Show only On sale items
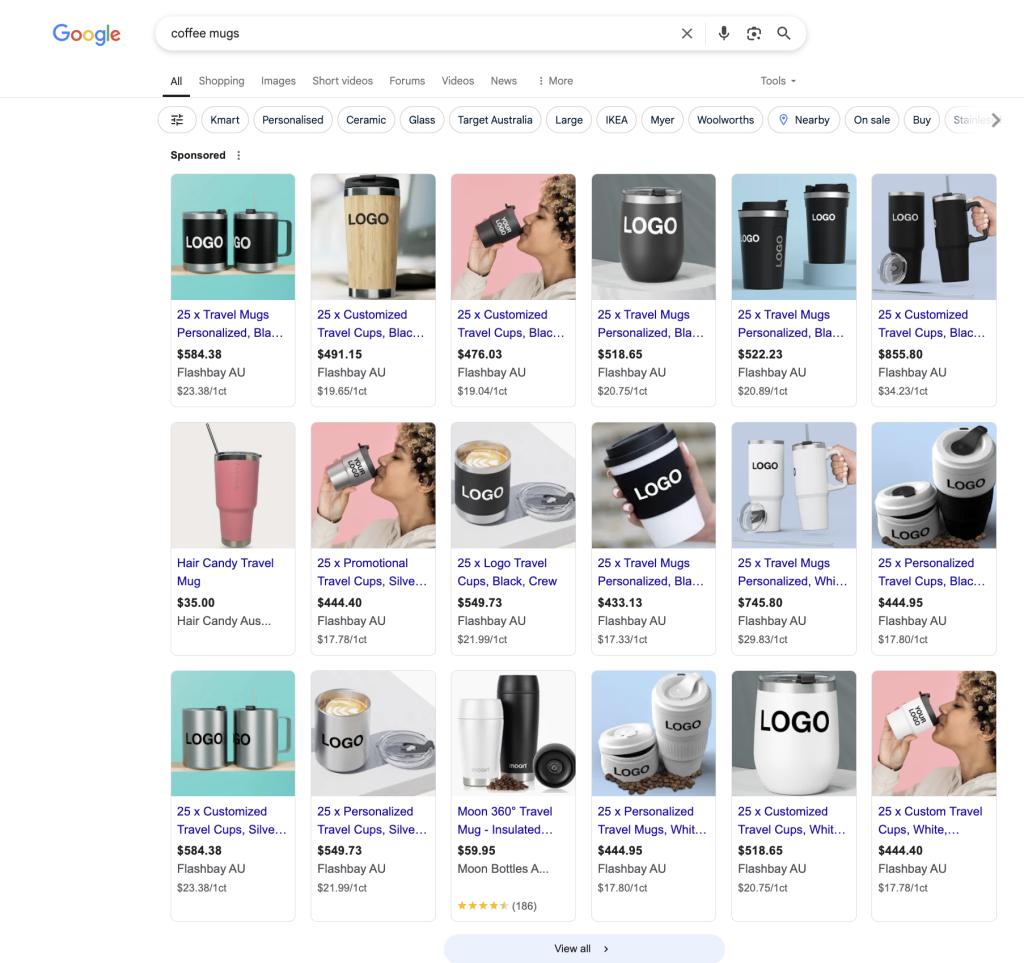This screenshot has height=963, width=1024. (872, 120)
